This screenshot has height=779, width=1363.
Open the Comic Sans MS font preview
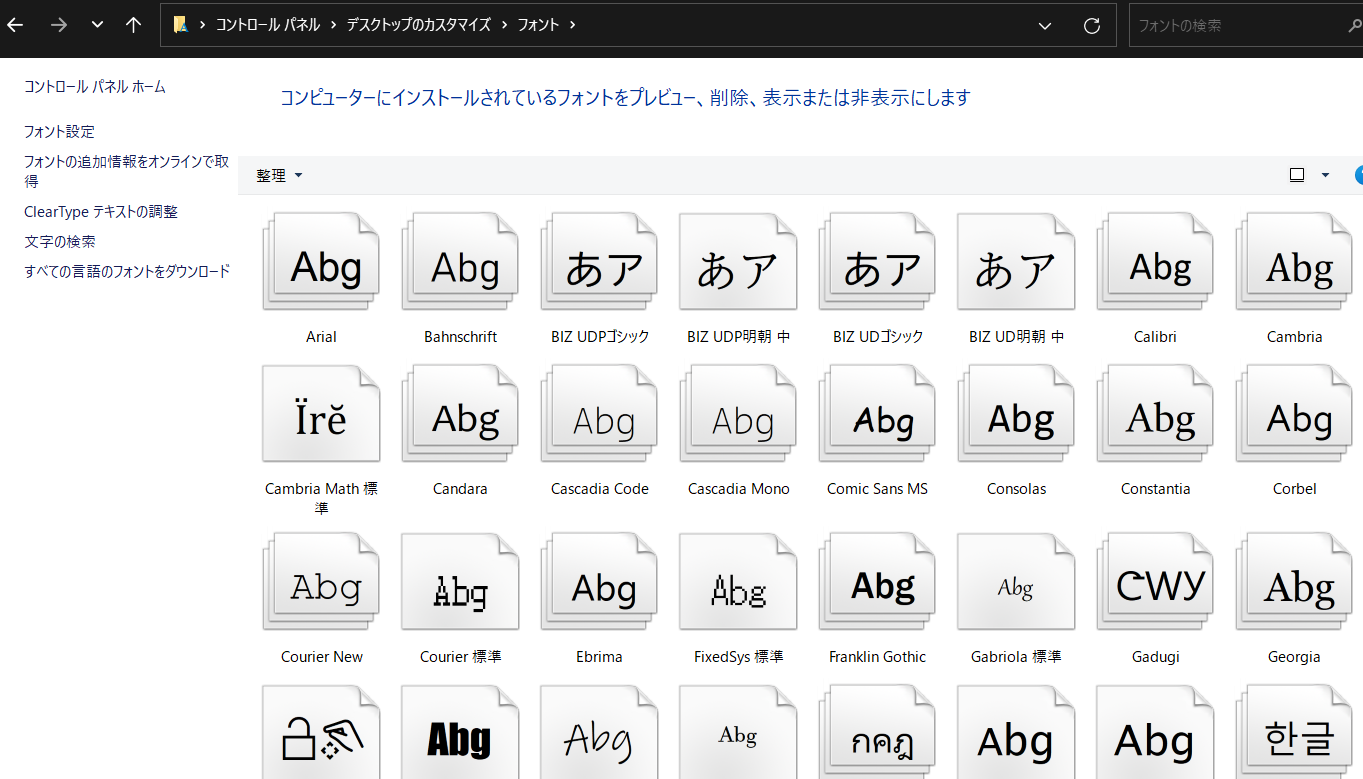(877, 414)
